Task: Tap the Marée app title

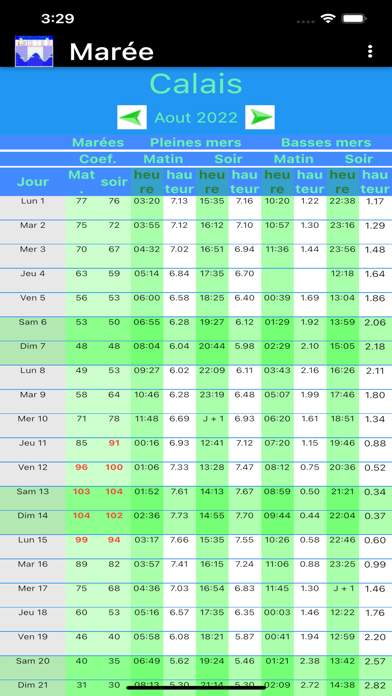Action: coord(111,52)
